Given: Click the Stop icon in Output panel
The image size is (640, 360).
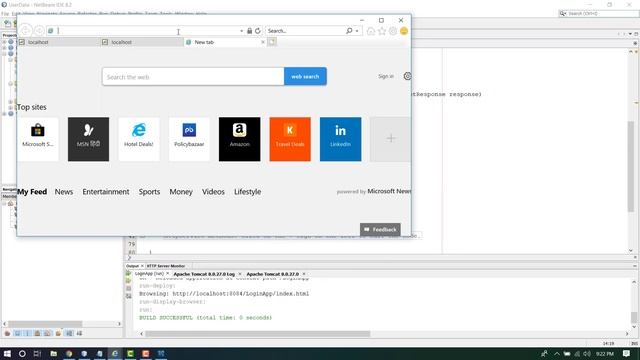Looking at the screenshot, I should click(x=128, y=289).
